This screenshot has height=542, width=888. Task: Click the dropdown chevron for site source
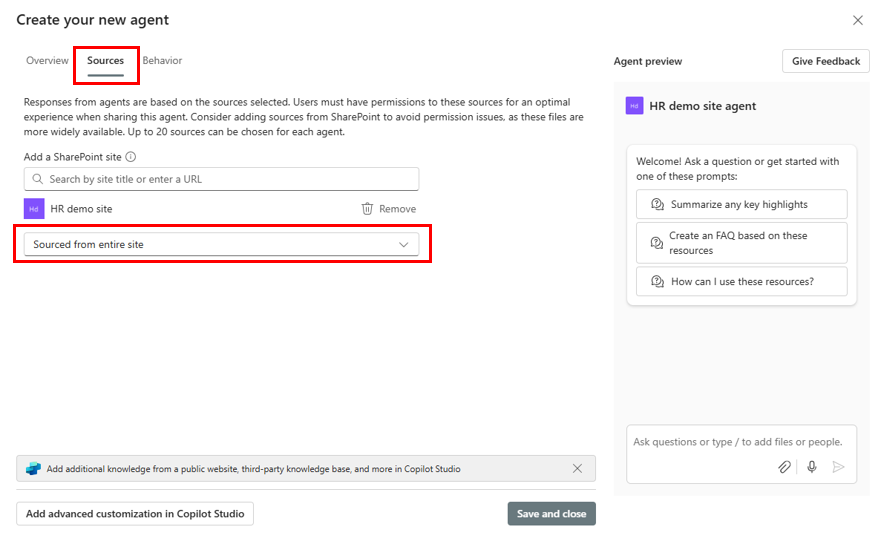point(404,245)
